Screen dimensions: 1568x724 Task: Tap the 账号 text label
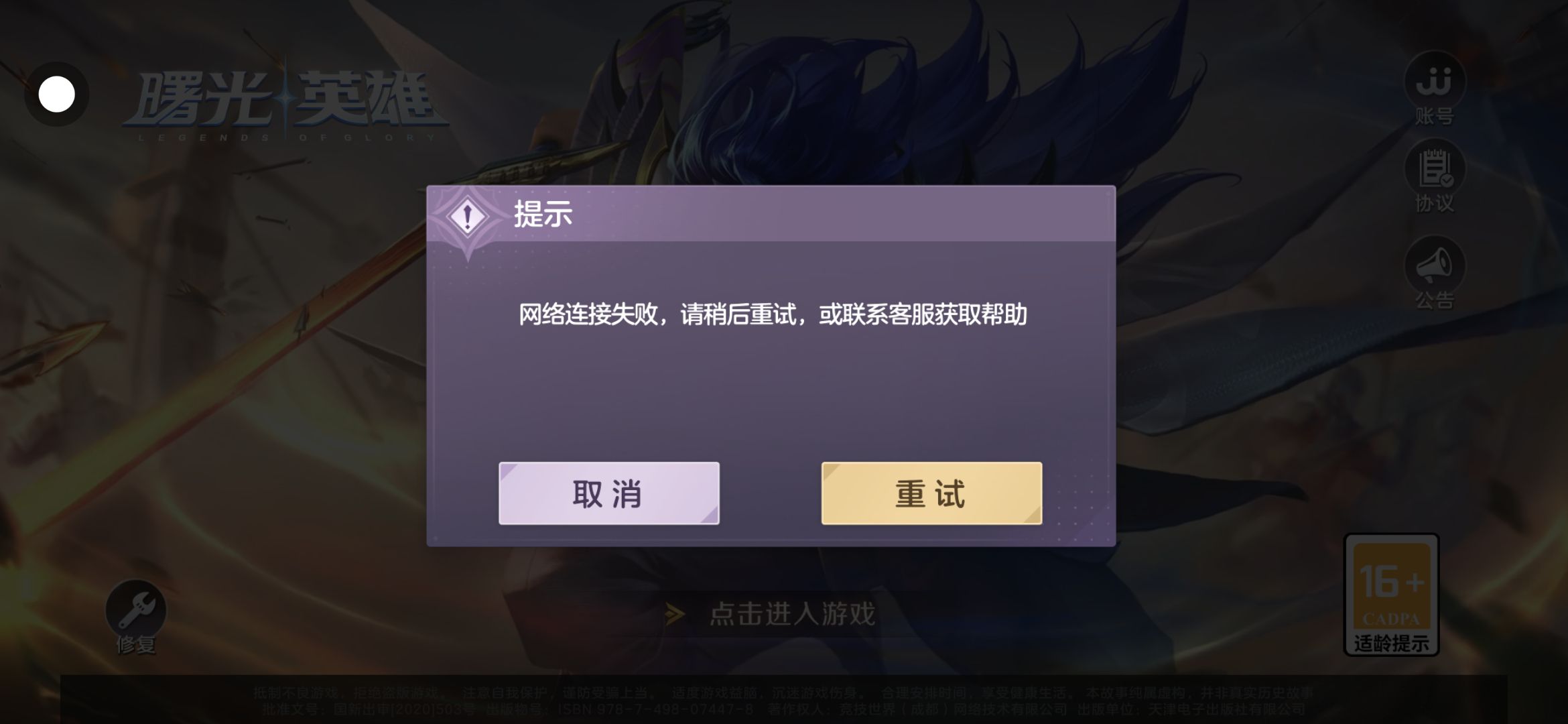(x=1435, y=117)
